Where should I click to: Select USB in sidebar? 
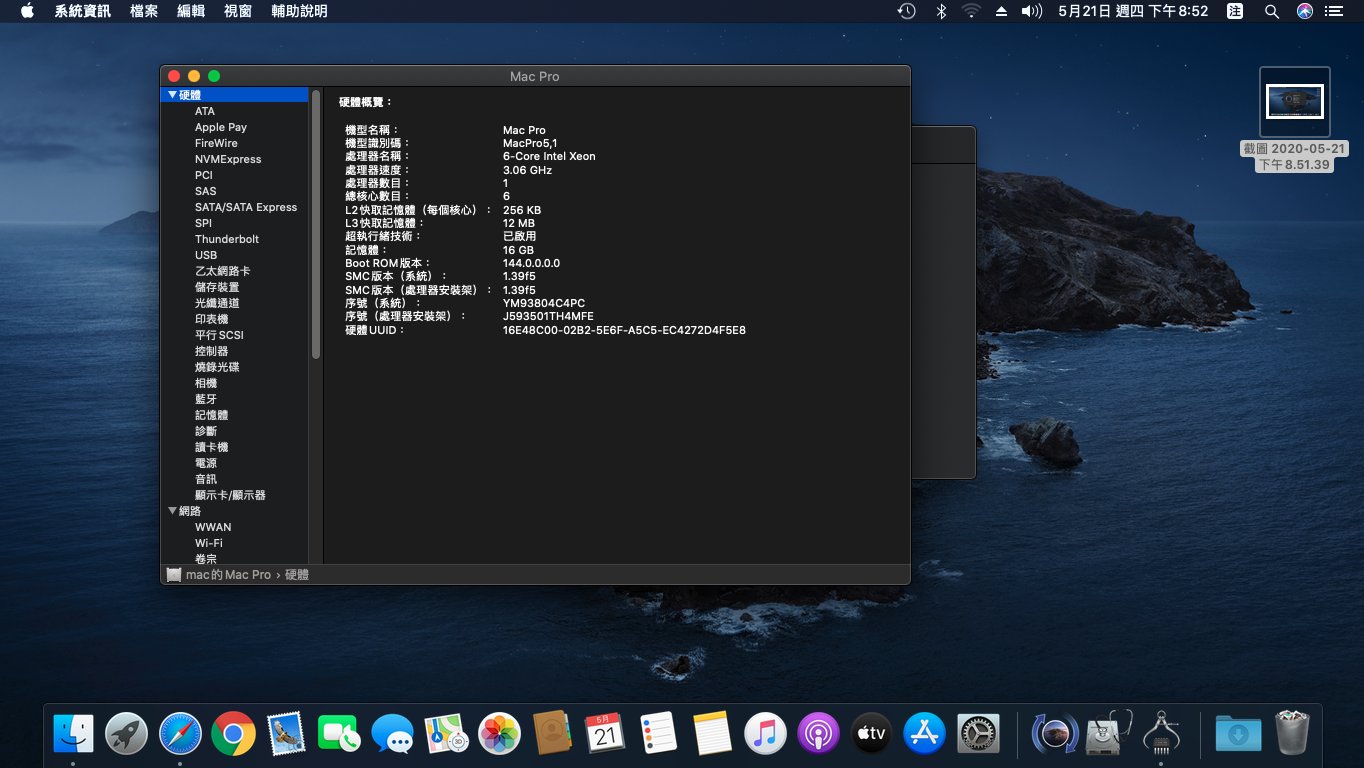point(206,255)
